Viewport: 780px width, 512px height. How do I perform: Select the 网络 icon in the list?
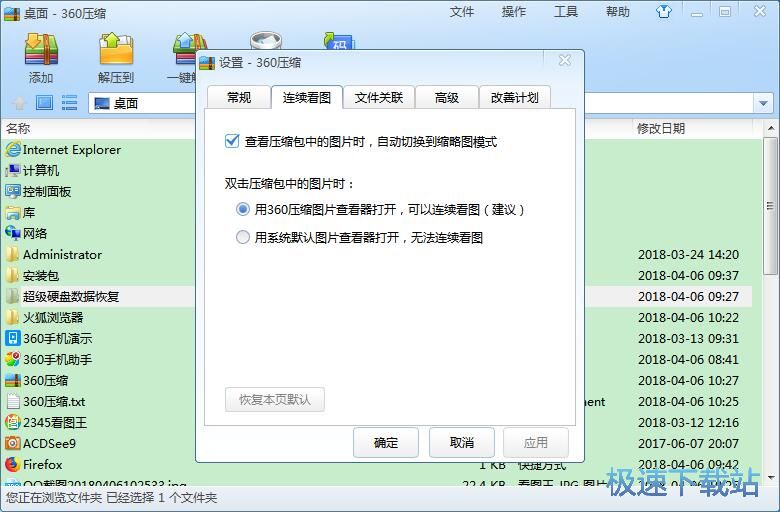pos(13,233)
